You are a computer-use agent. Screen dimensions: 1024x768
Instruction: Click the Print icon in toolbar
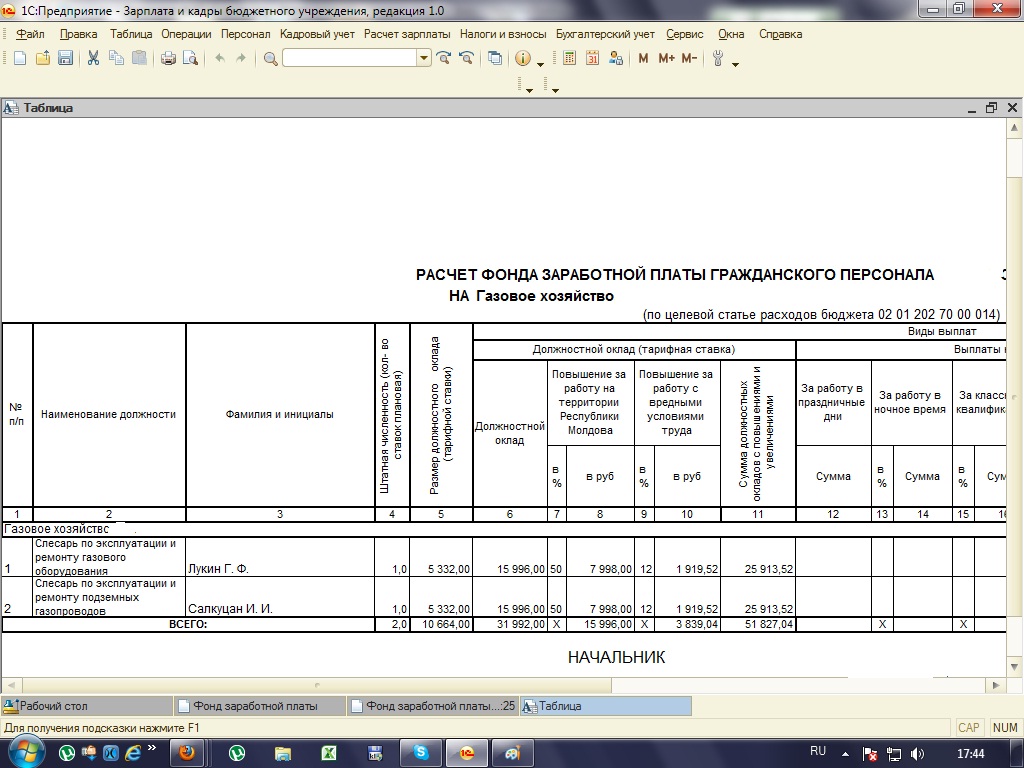pyautogui.click(x=168, y=58)
